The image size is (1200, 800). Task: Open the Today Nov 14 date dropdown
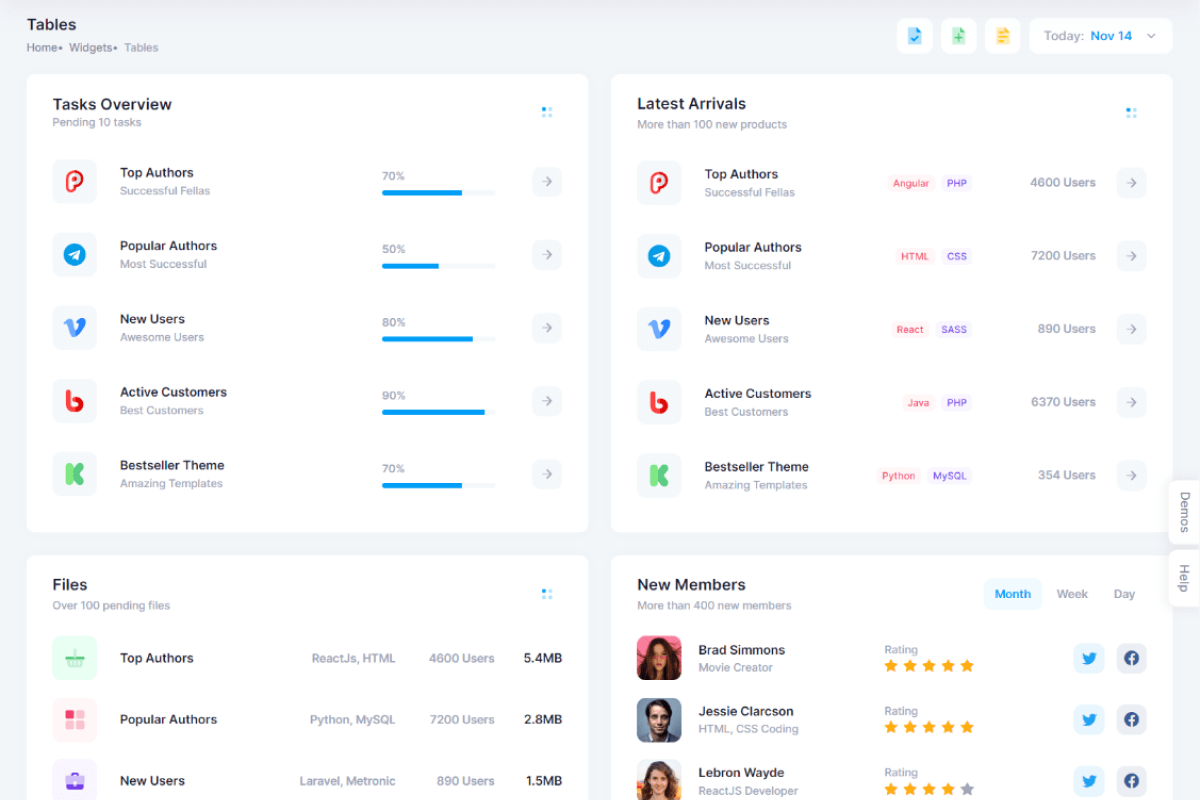tap(1100, 36)
